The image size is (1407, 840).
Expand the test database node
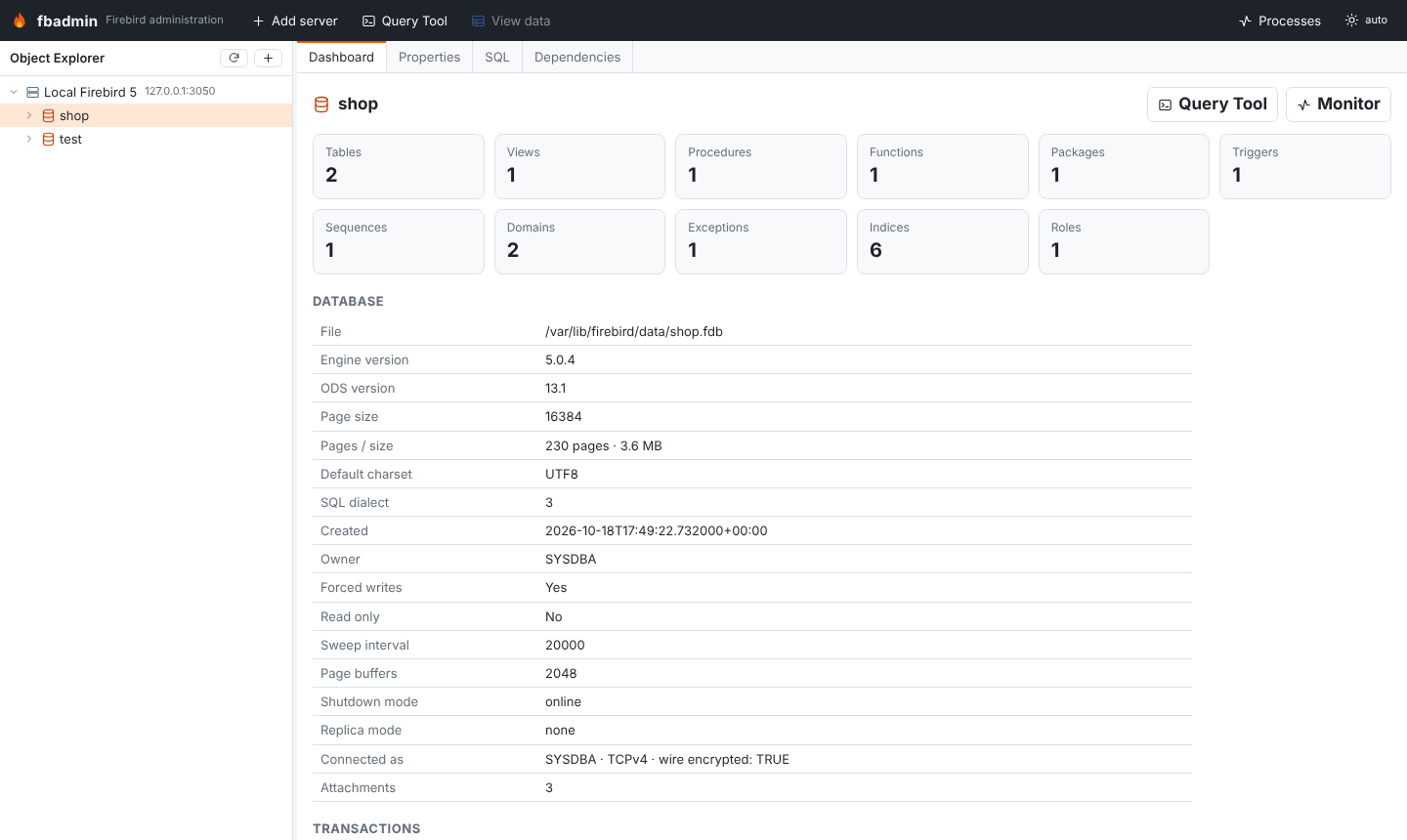point(29,139)
